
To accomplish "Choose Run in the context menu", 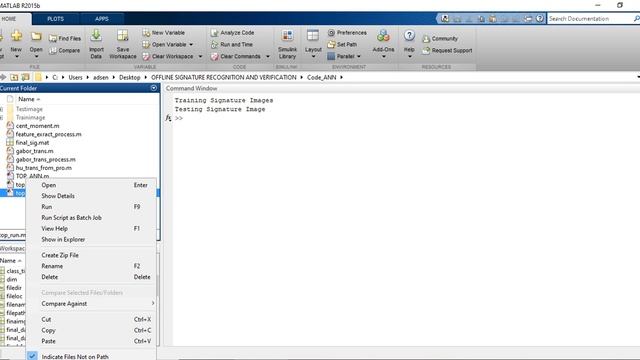I will tap(91, 207).
